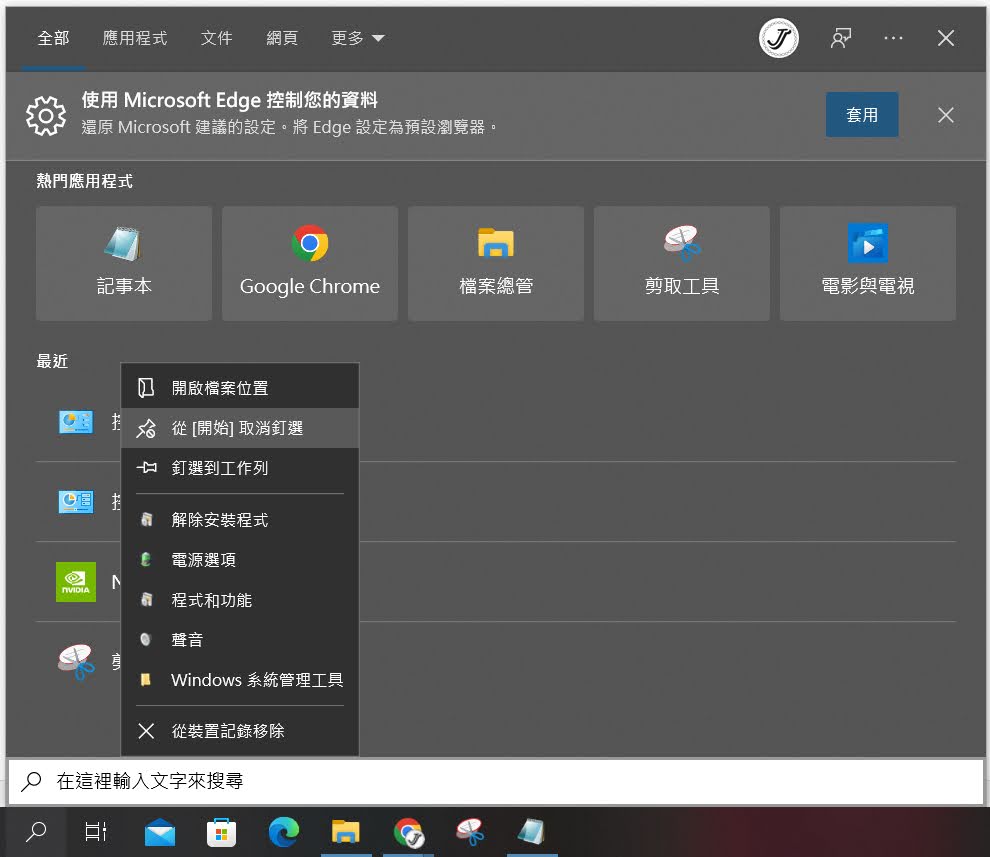Select 解除安裝程式 in the context menu
The image size is (990, 857).
click(x=240, y=520)
